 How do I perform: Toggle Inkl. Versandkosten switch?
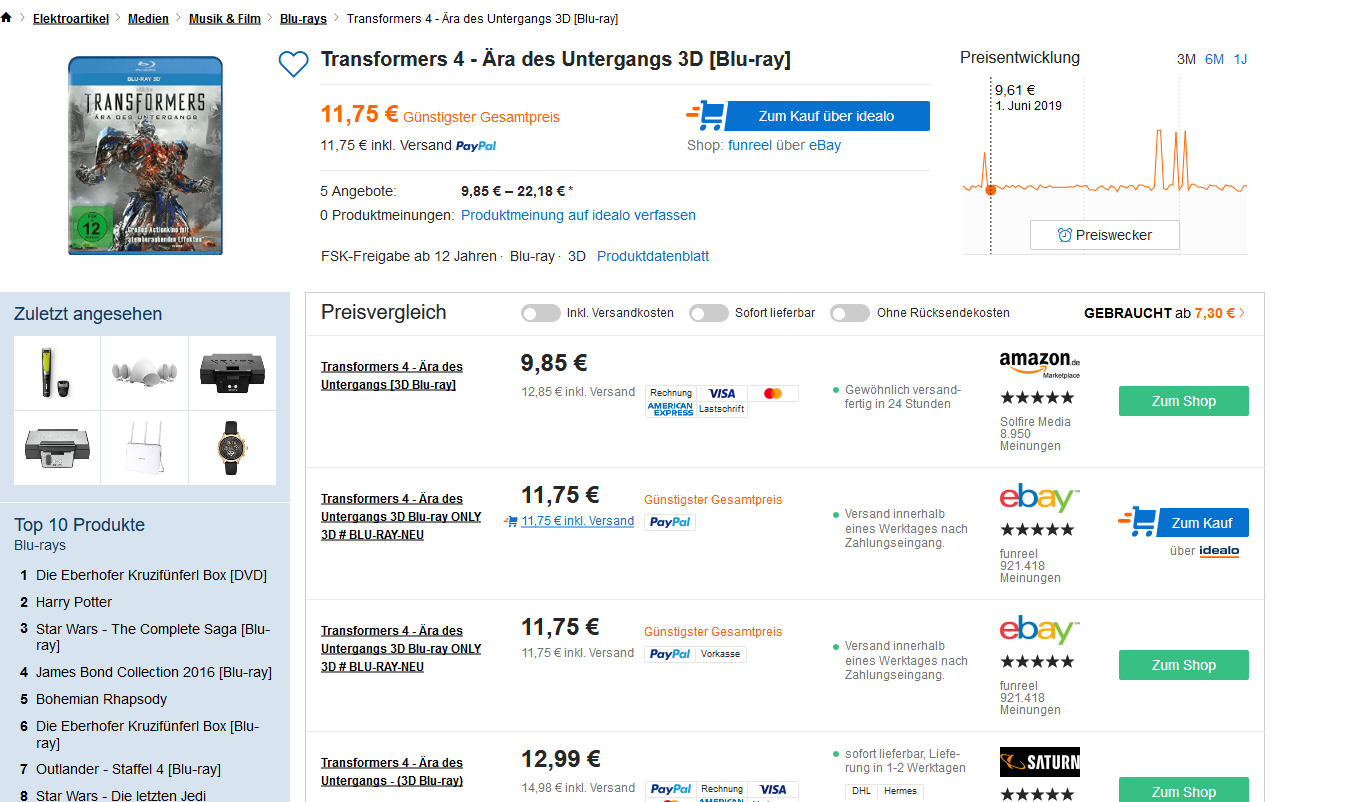541,313
